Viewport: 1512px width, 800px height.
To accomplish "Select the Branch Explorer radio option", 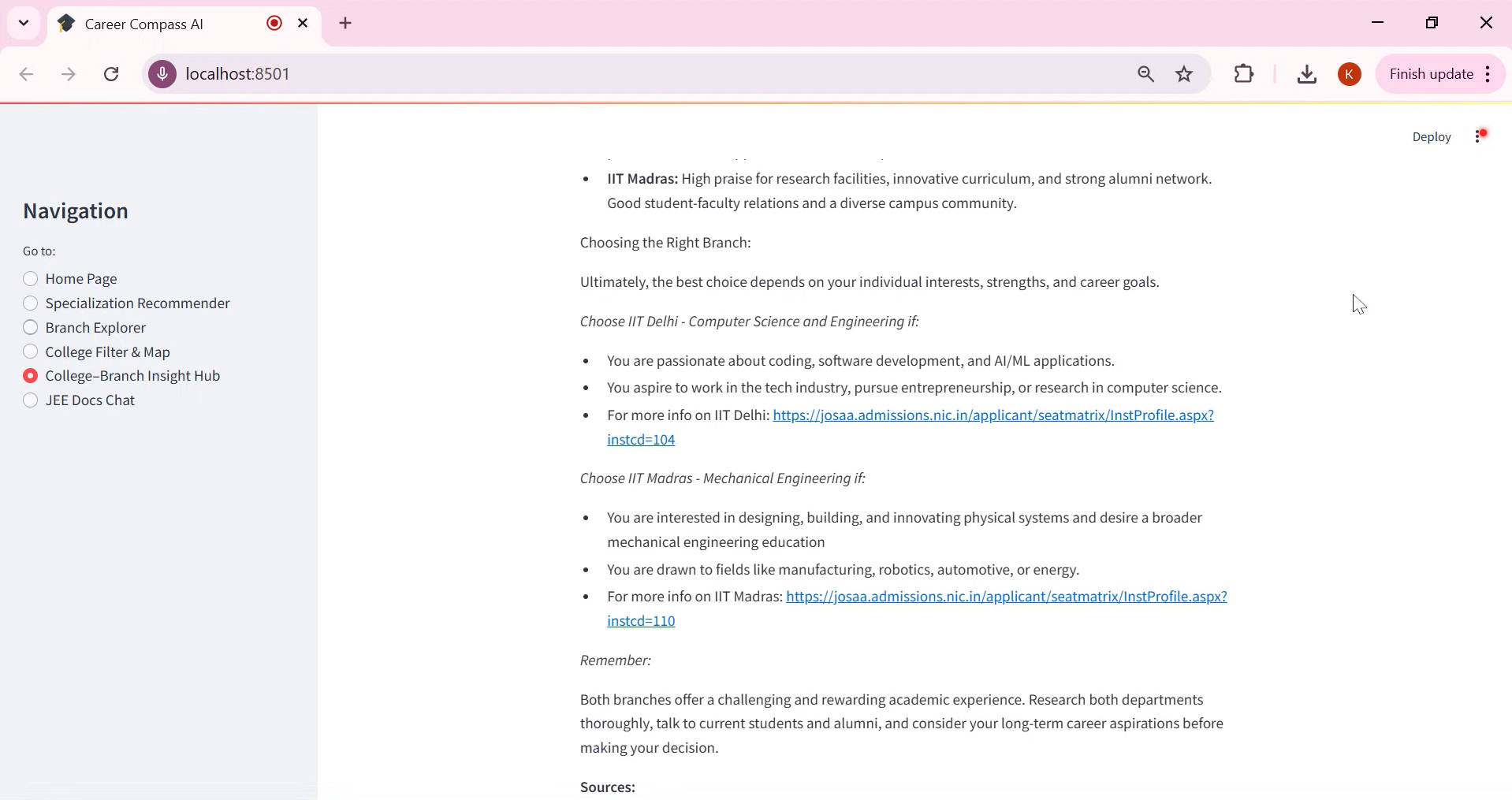I will 84,328.
